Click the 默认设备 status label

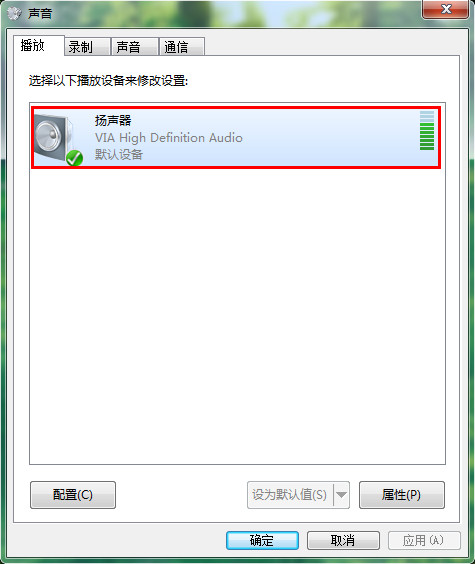(x=119, y=155)
